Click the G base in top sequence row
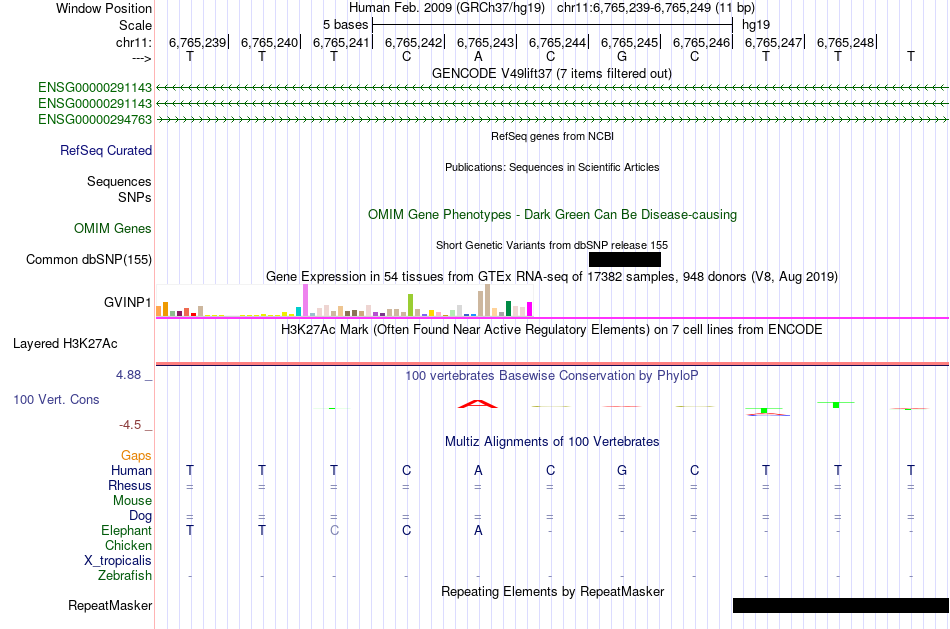950x629 pixels. pyautogui.click(x=622, y=56)
